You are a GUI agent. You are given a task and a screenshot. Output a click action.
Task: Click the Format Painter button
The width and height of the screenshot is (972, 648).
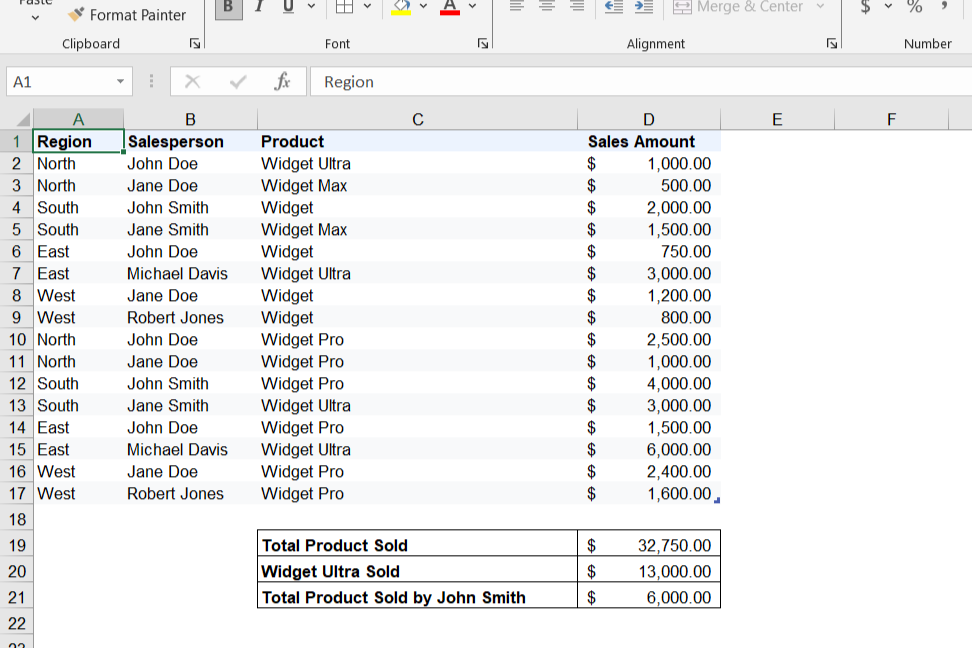pyautogui.click(x=127, y=15)
